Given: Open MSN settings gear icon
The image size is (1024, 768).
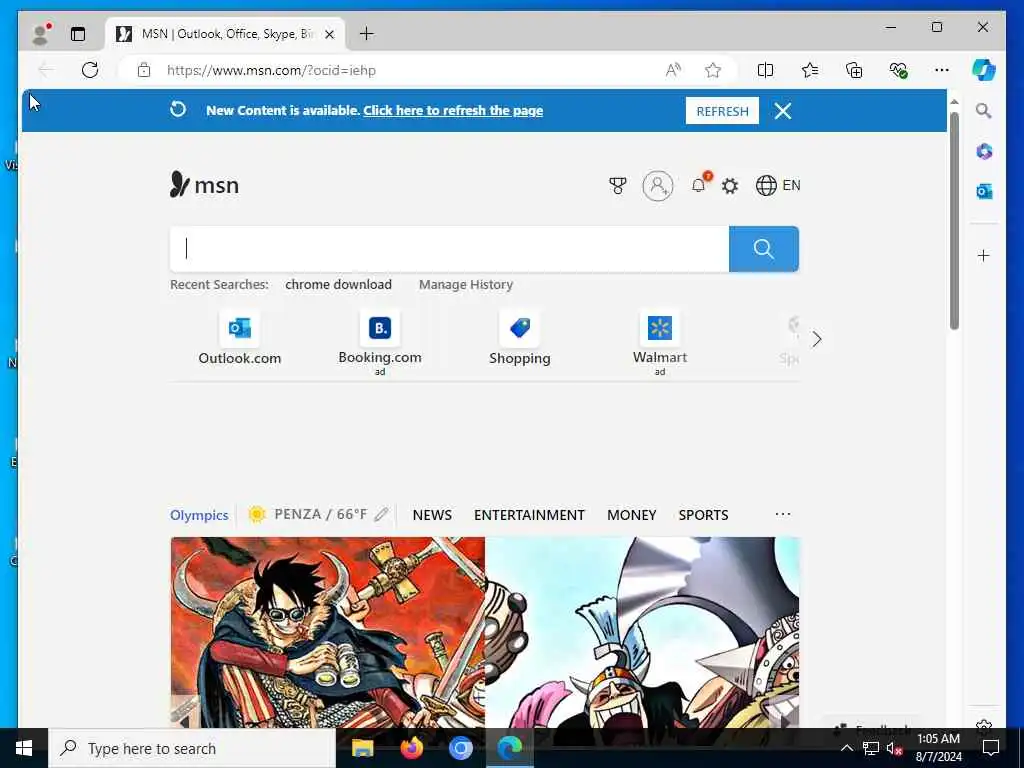Looking at the screenshot, I should coord(729,186).
